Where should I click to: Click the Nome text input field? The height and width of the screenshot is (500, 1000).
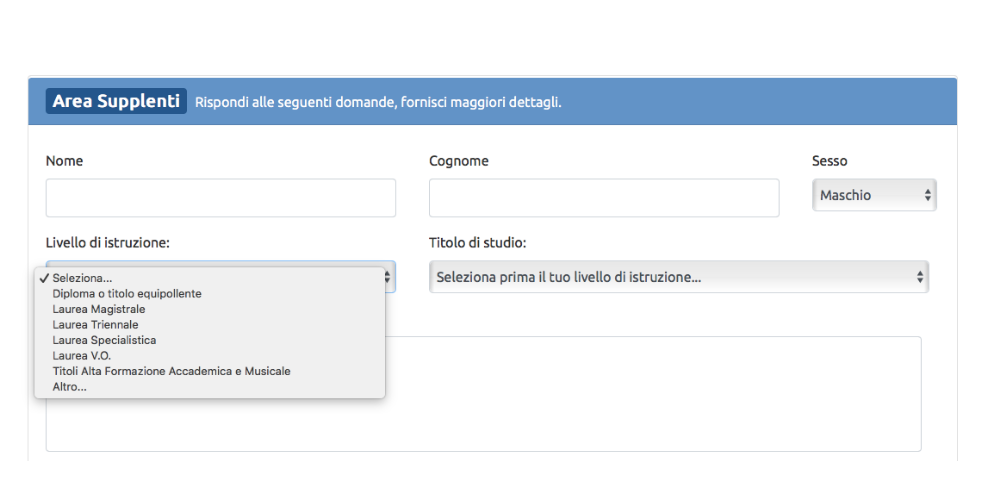pyautogui.click(x=221, y=198)
